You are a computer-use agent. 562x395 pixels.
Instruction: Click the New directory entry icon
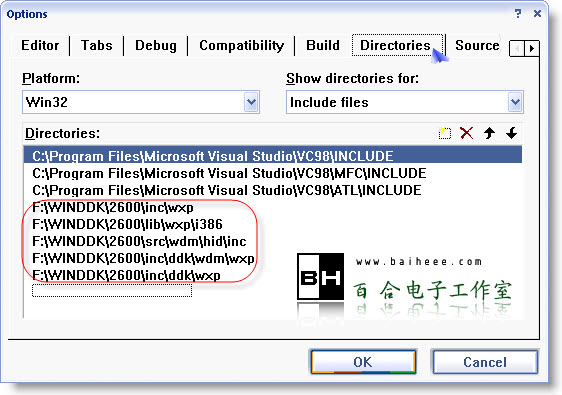[x=444, y=133]
